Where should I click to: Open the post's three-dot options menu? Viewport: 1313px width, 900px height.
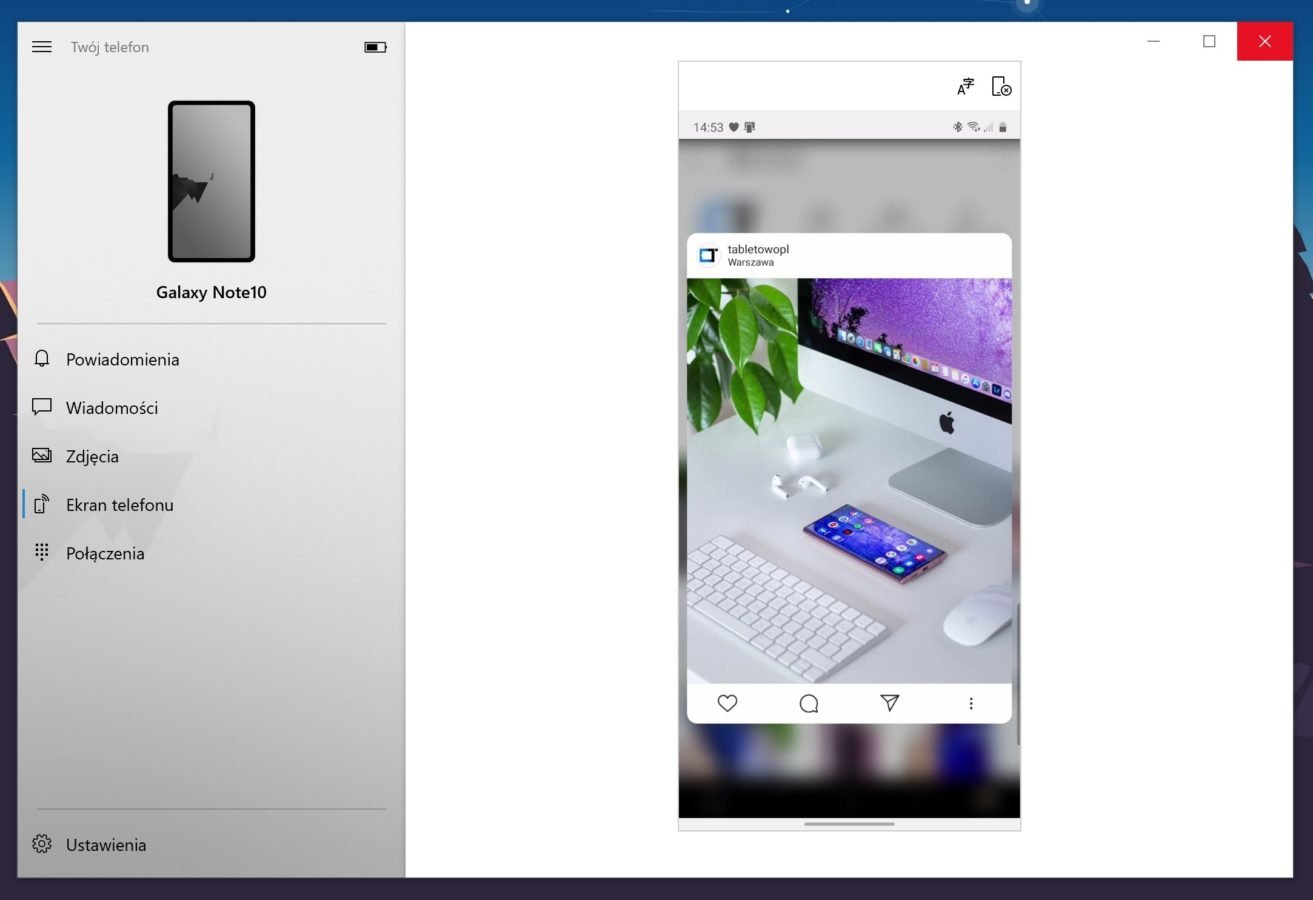point(971,704)
